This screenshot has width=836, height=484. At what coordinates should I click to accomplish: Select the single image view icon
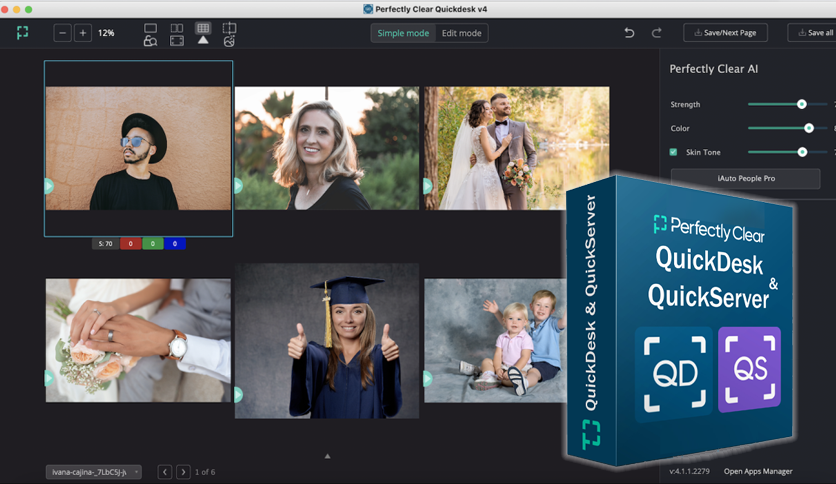150,28
